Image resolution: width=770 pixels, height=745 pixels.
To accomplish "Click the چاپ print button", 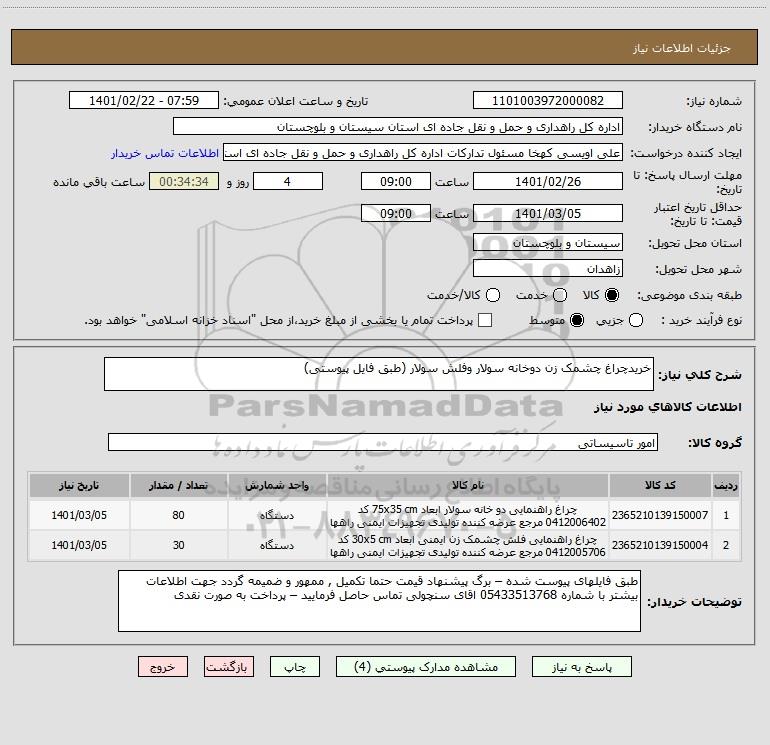I will [x=295, y=667].
